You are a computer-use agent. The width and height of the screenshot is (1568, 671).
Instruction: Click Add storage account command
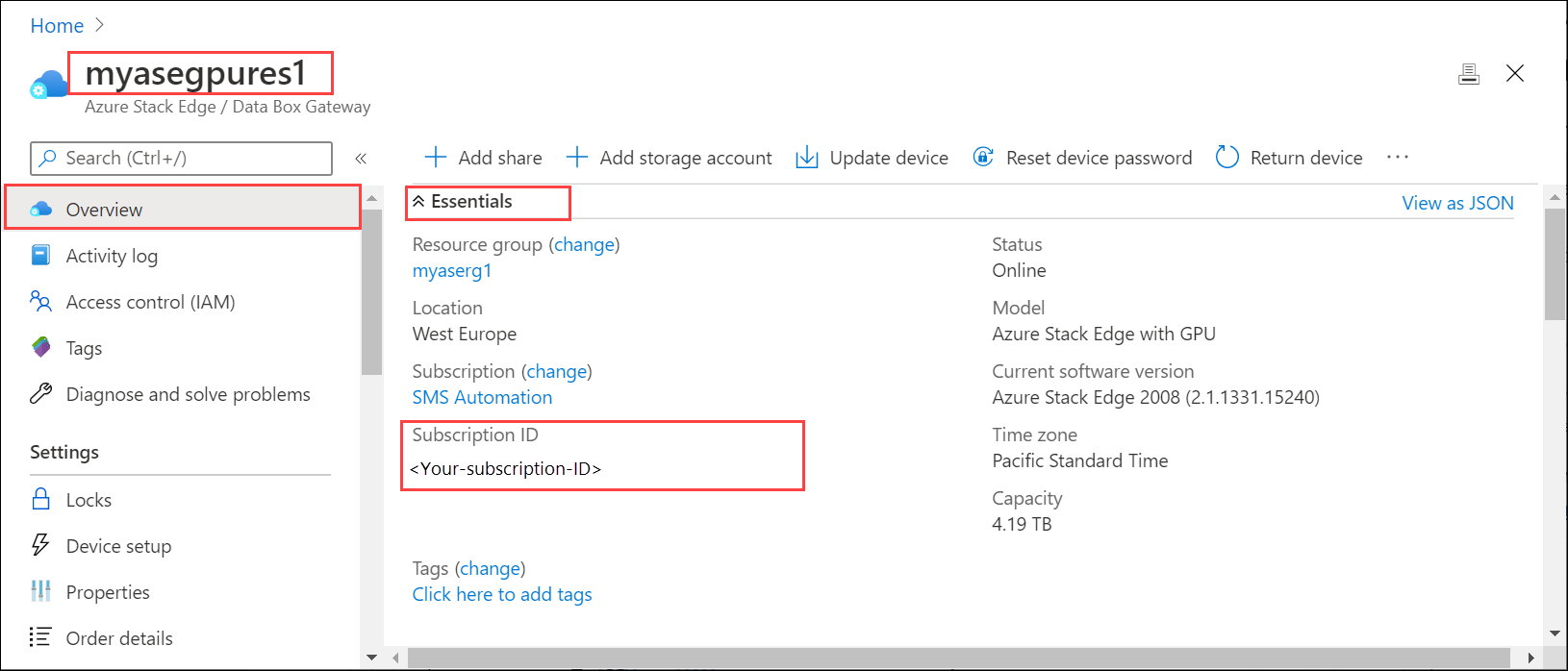(x=670, y=158)
